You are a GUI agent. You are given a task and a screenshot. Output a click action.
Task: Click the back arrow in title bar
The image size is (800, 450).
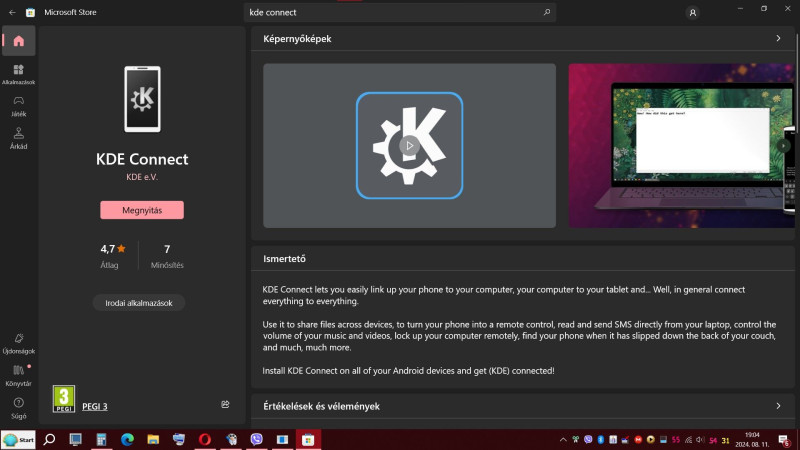click(x=12, y=12)
